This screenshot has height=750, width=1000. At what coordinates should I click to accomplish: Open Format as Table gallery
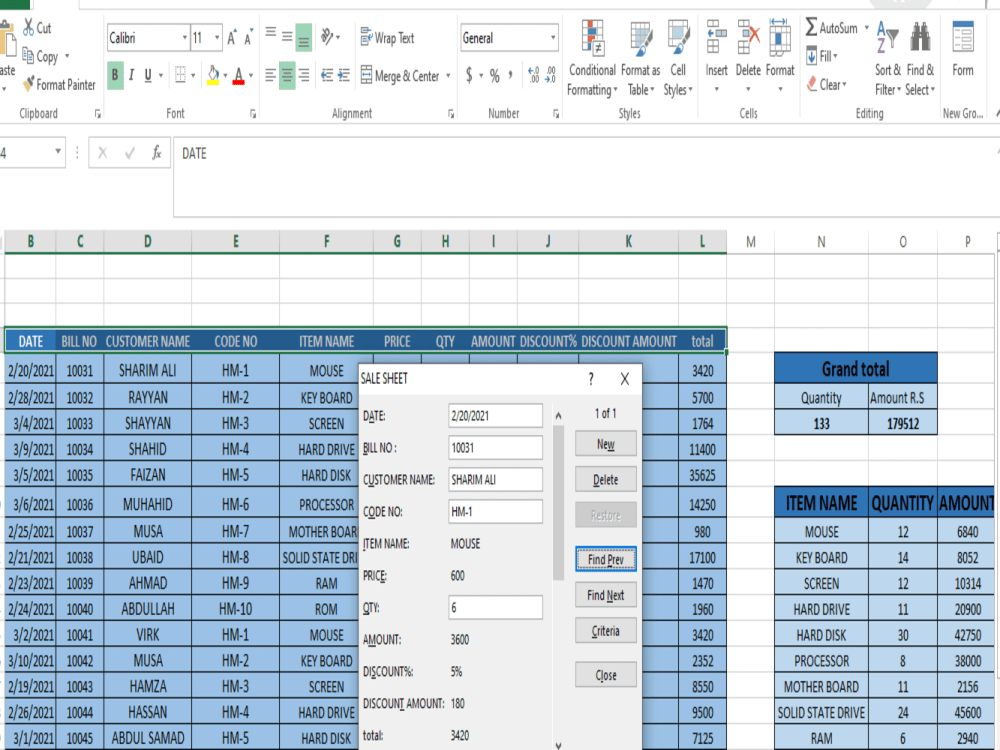click(x=641, y=57)
